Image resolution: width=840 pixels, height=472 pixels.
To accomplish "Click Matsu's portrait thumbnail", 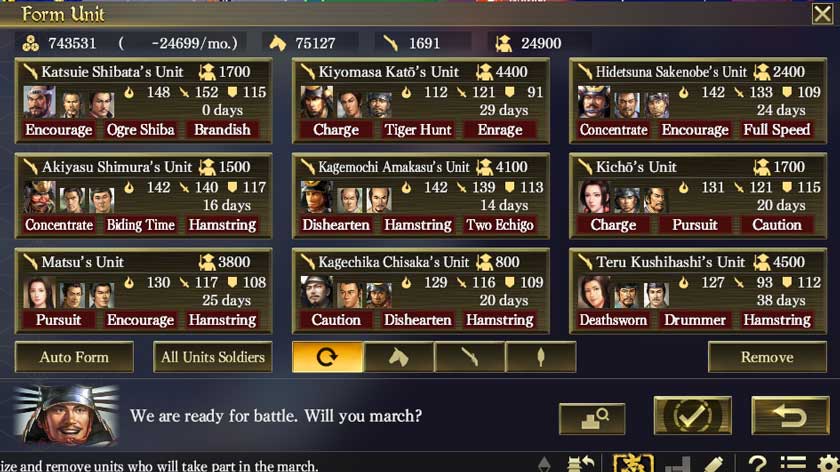I will [39, 292].
